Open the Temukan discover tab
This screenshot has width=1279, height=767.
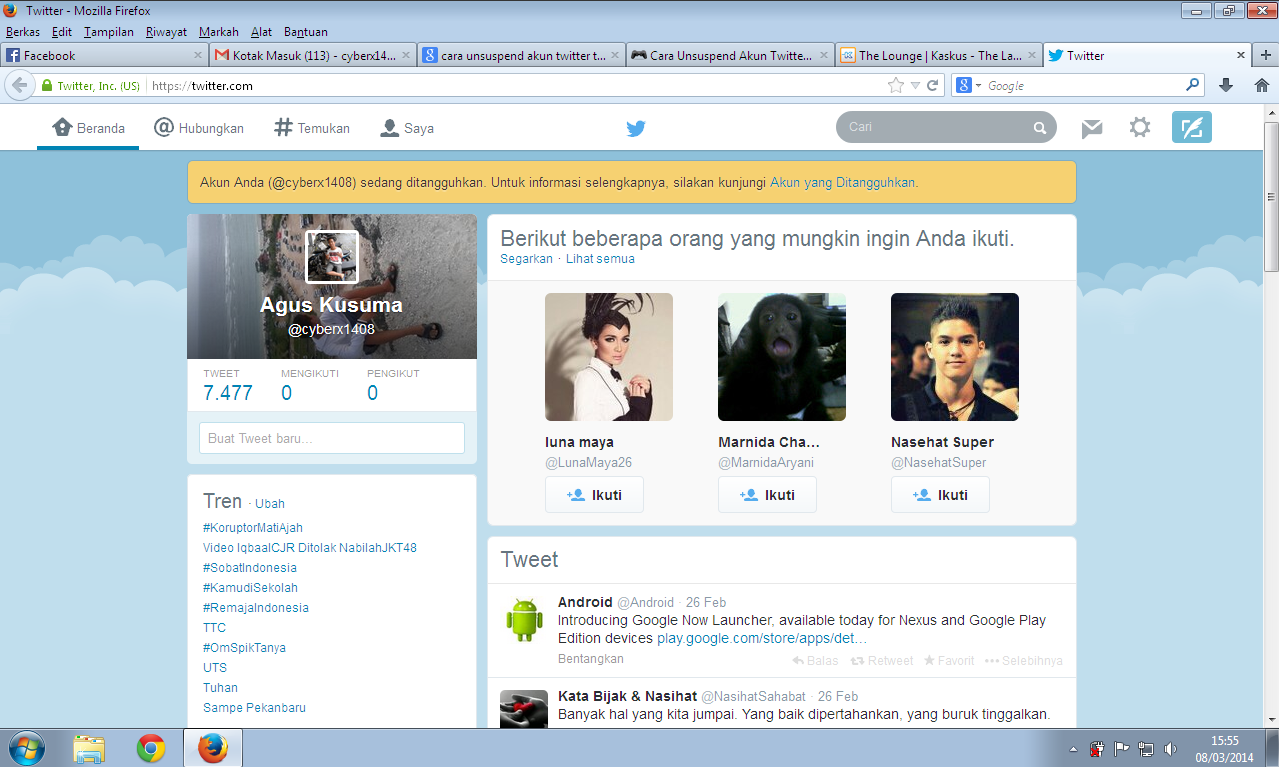click(312, 128)
